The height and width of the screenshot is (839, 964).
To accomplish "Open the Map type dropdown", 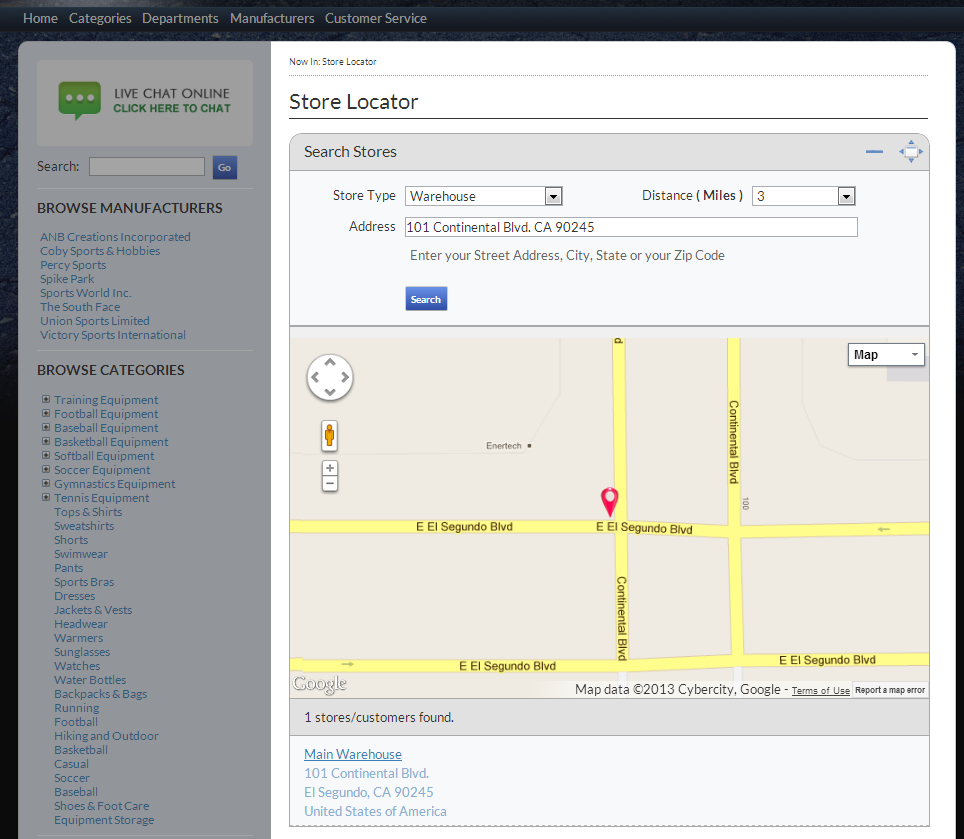I will [x=886, y=355].
